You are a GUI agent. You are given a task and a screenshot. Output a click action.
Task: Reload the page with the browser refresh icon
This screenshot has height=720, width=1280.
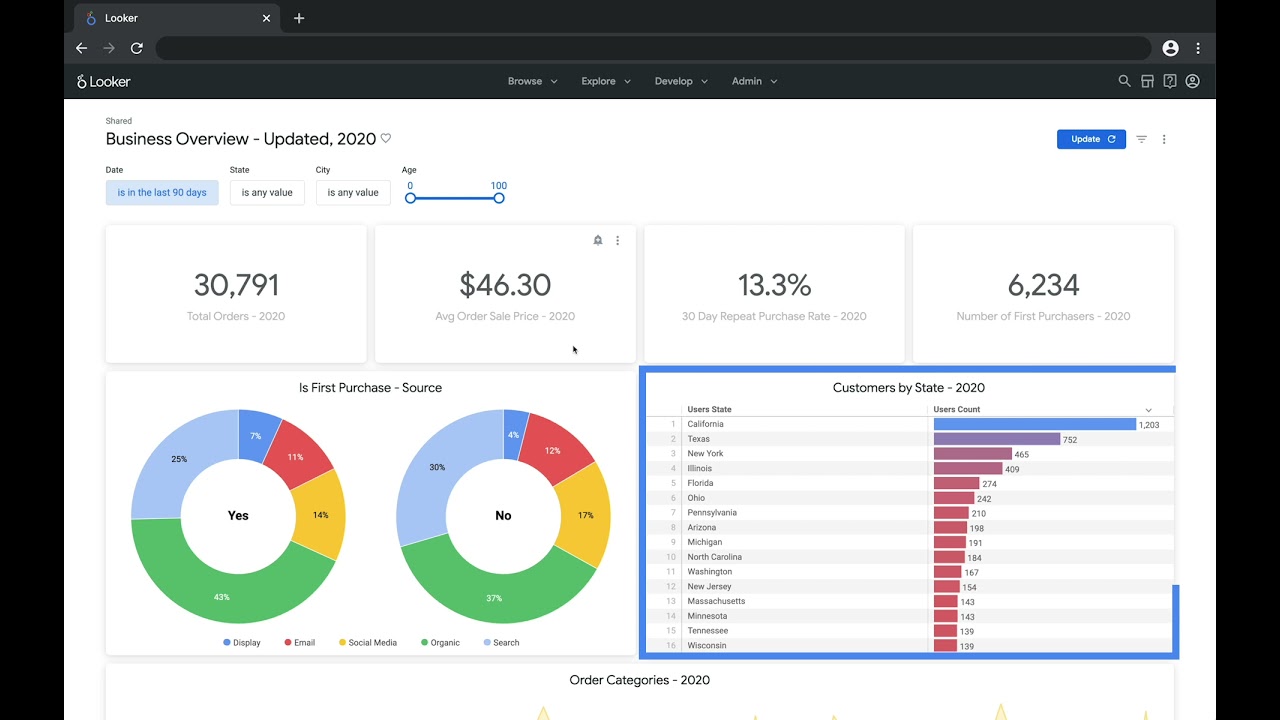coord(137,48)
